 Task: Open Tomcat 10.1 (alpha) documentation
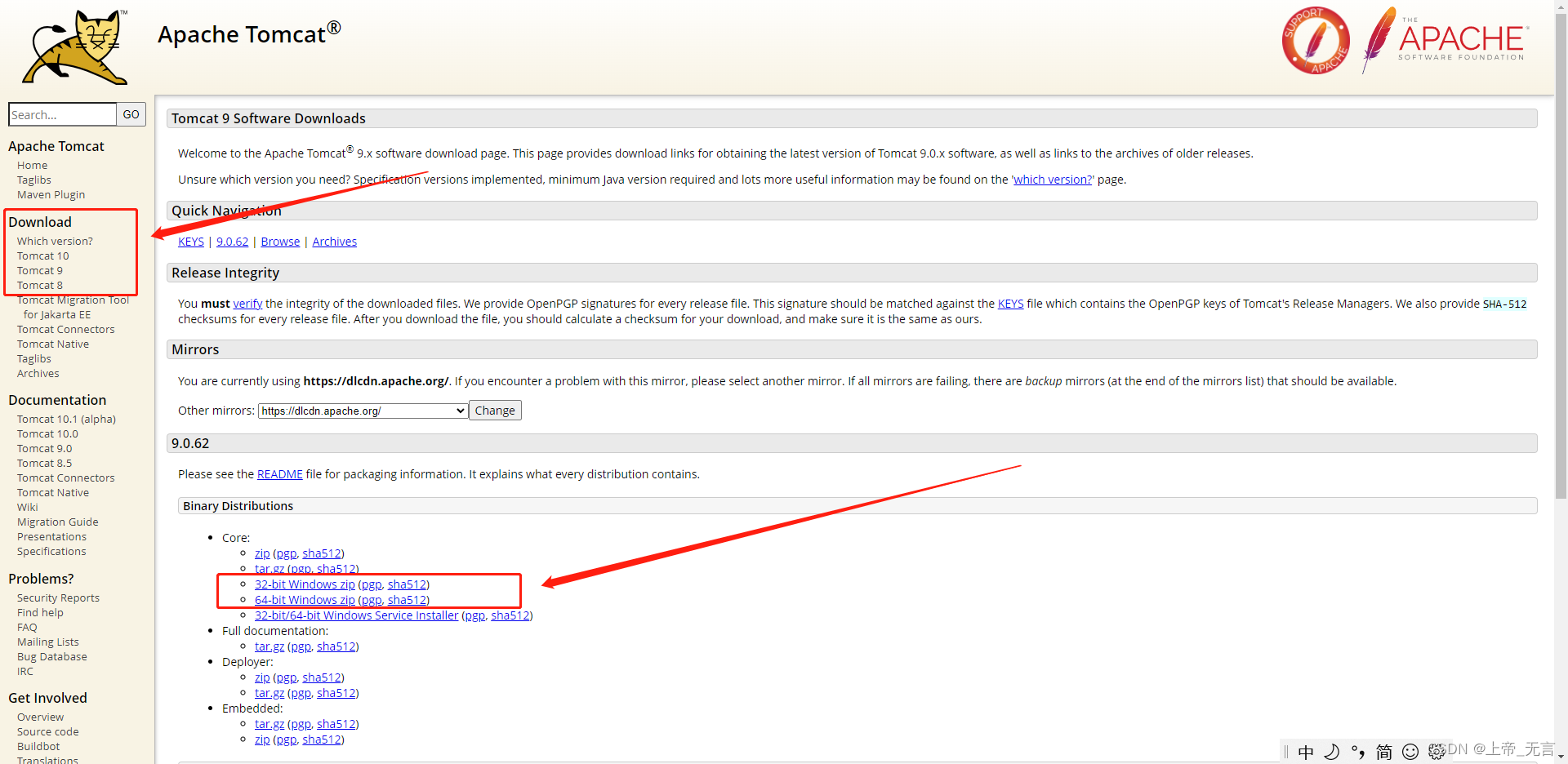tap(66, 419)
